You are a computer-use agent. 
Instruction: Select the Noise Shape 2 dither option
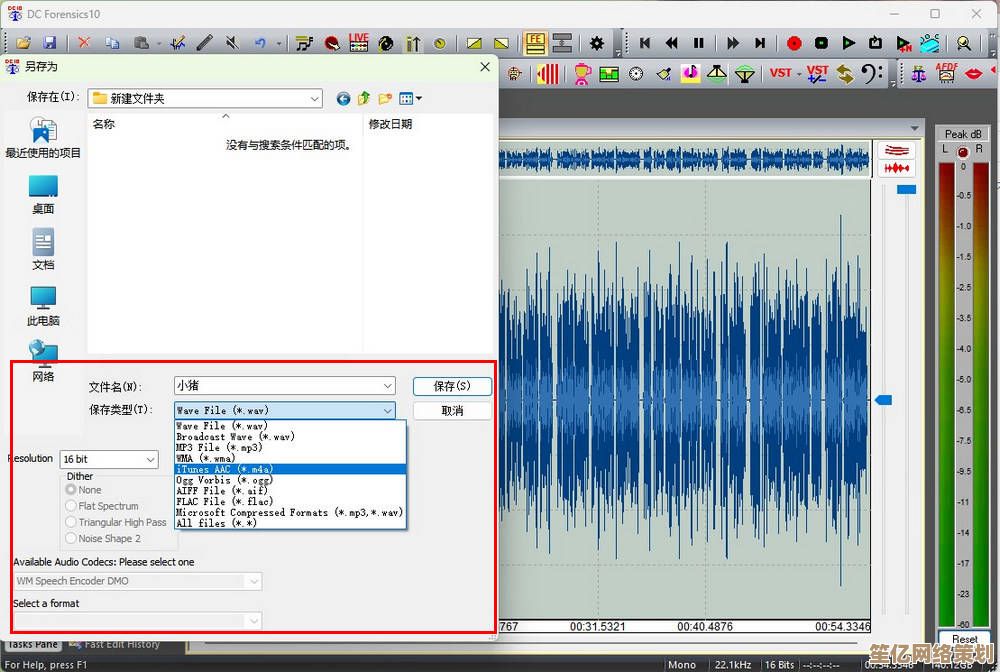click(71, 538)
